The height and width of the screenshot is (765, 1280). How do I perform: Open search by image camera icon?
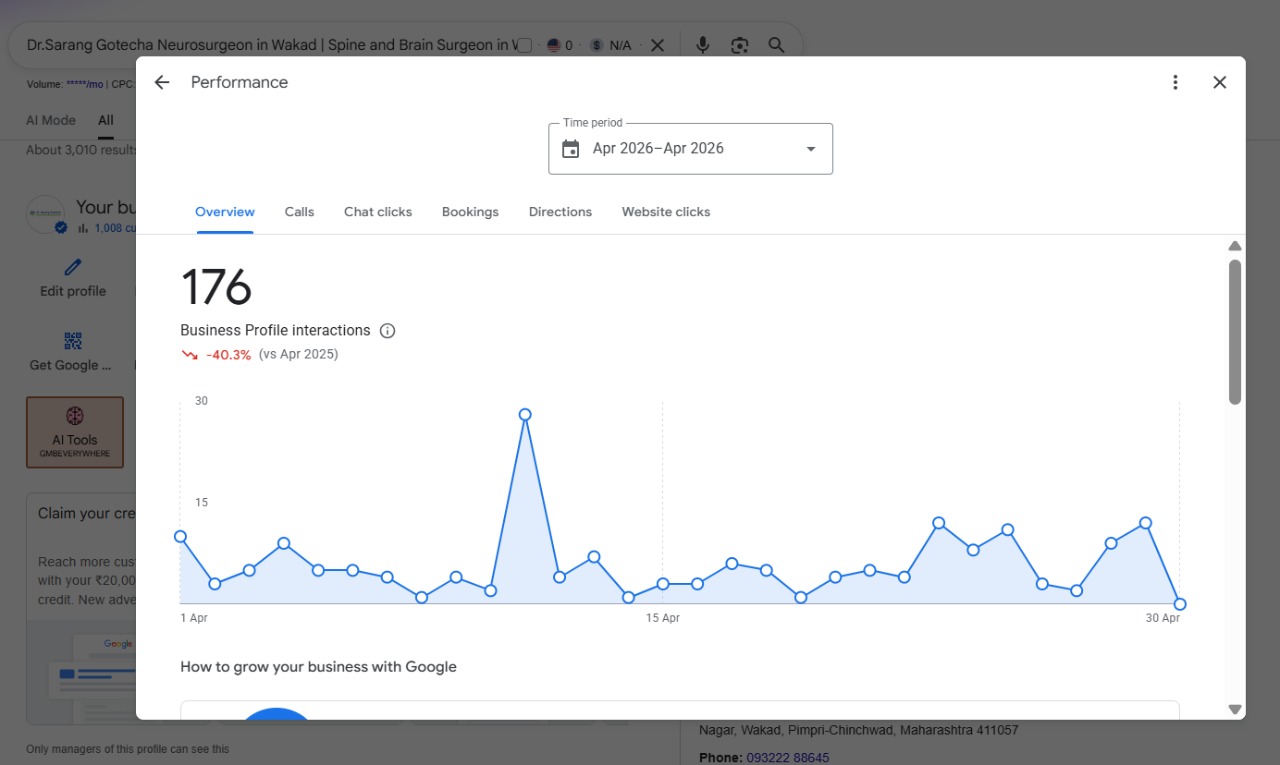[739, 45]
